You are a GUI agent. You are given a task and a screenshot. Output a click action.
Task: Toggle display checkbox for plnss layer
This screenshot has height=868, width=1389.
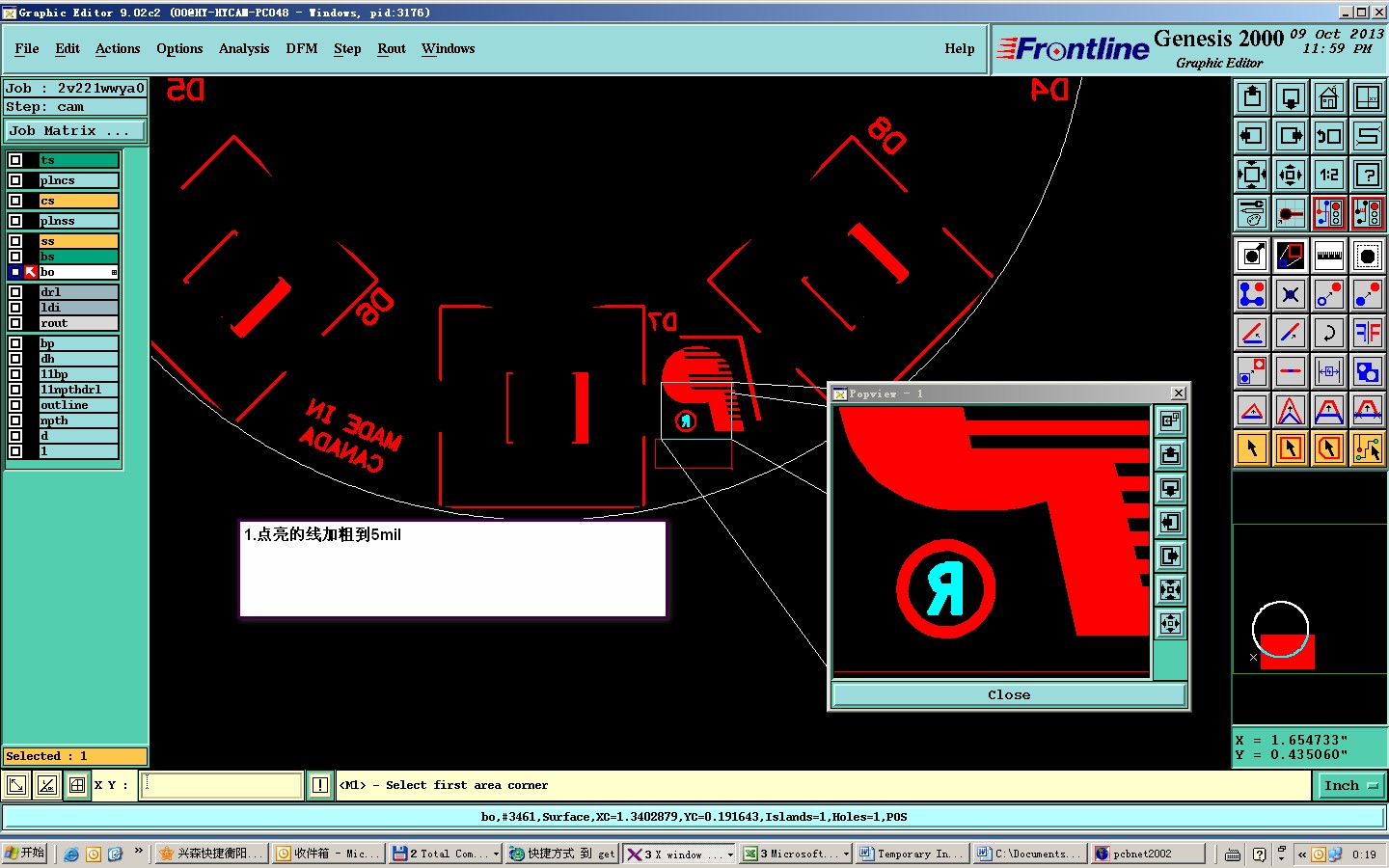pyautogui.click(x=15, y=221)
